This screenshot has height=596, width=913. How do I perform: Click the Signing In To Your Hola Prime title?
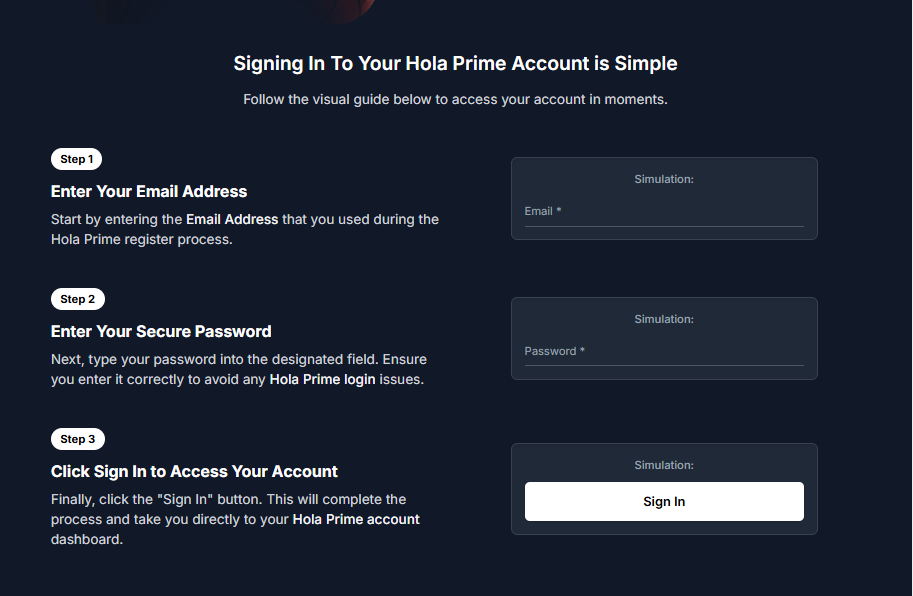455,64
